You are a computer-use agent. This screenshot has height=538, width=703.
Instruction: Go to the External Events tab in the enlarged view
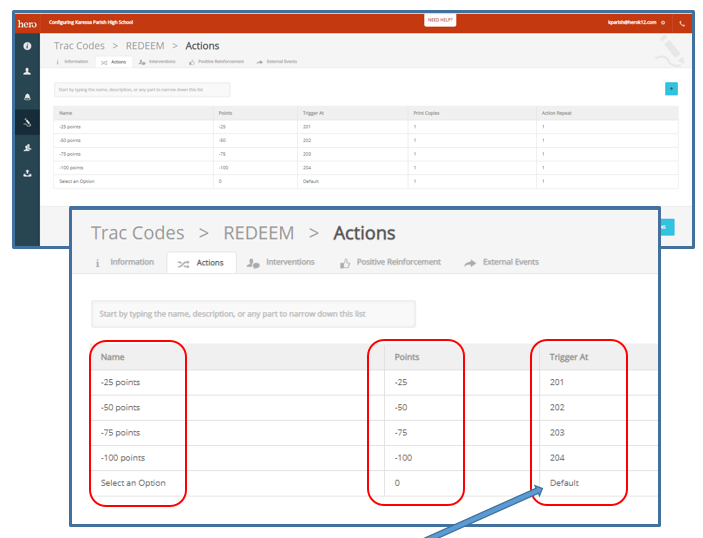pyautogui.click(x=502, y=263)
